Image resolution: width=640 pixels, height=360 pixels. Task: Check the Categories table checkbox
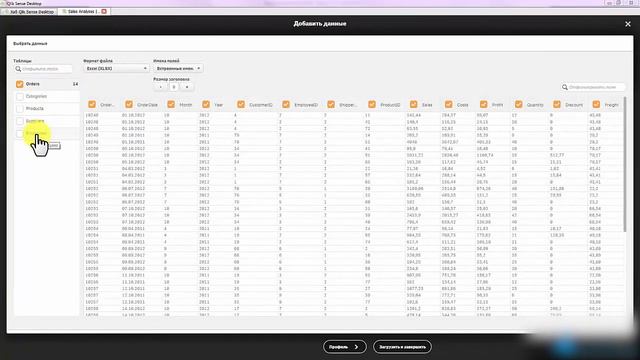pos(20,96)
